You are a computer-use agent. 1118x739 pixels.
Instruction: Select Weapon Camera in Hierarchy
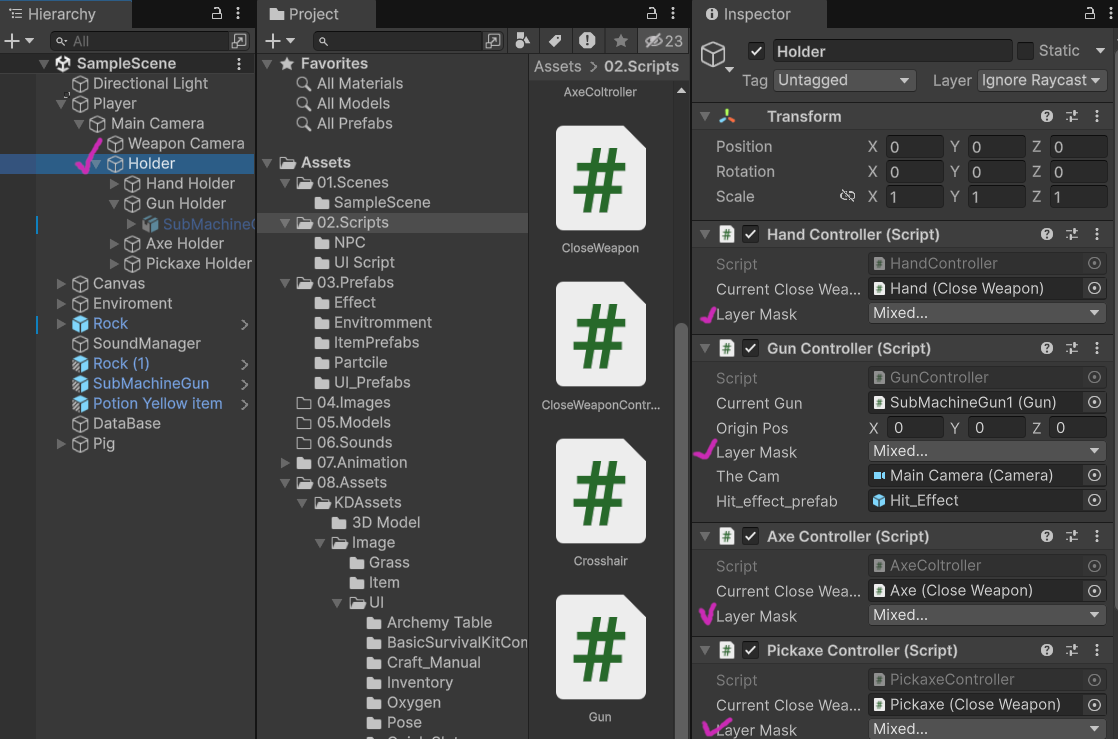pyautogui.click(x=185, y=143)
